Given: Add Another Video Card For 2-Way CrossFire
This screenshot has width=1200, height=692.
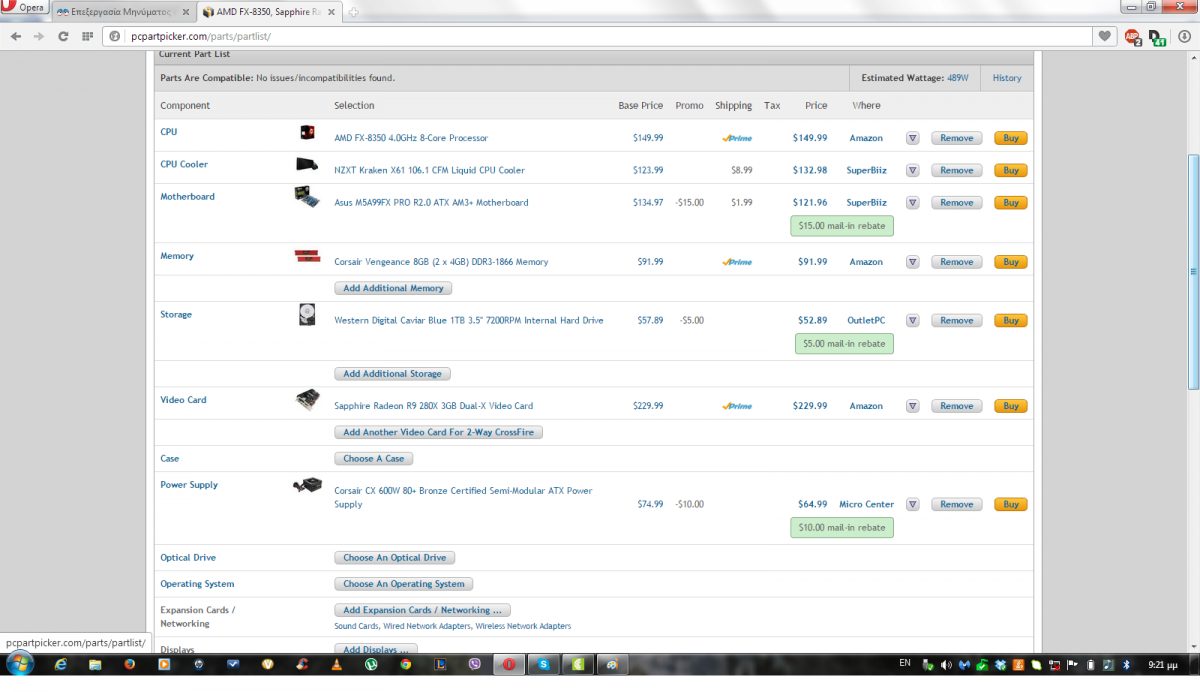Looking at the screenshot, I should (438, 433).
